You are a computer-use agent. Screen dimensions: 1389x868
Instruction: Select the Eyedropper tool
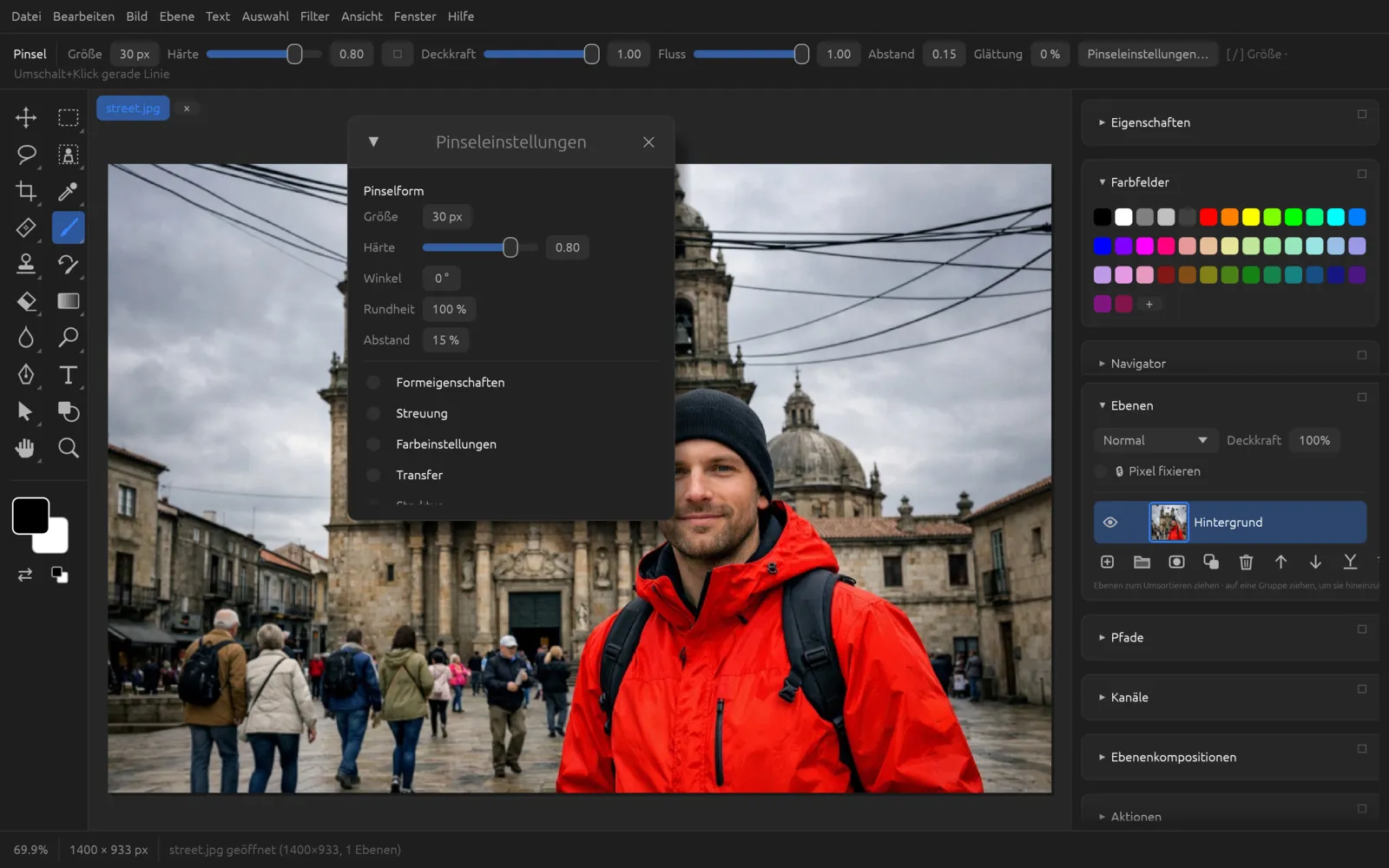(x=69, y=191)
